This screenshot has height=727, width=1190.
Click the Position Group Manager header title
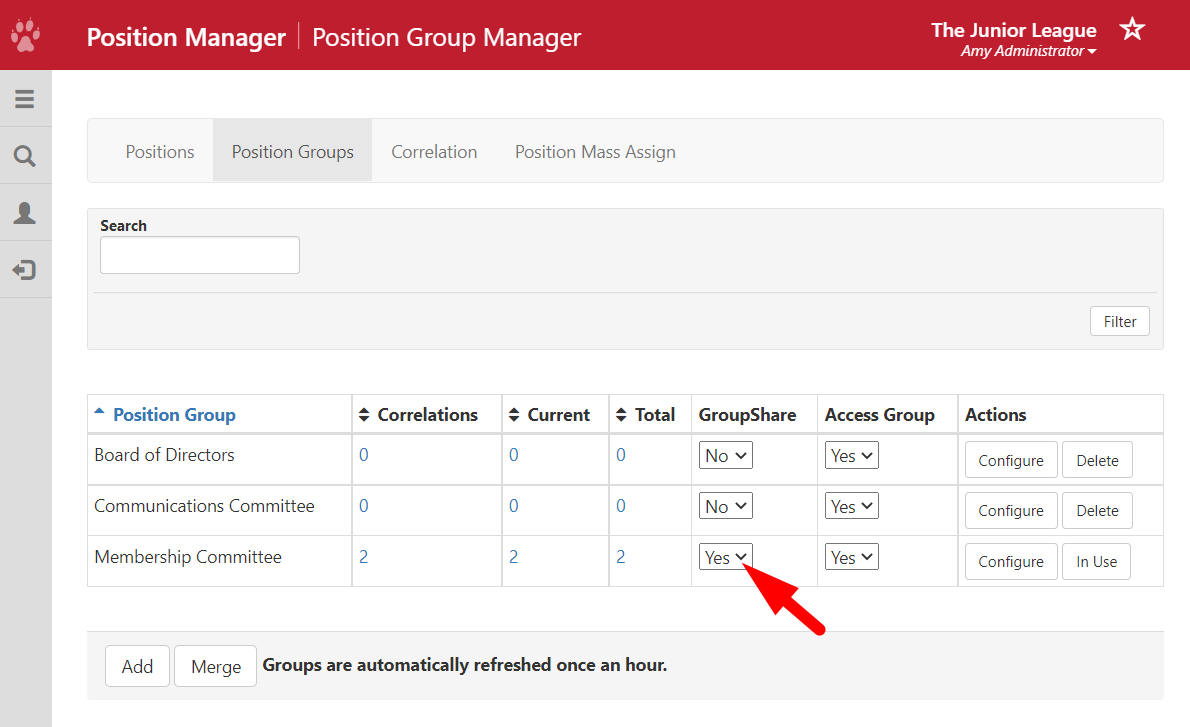click(x=446, y=36)
